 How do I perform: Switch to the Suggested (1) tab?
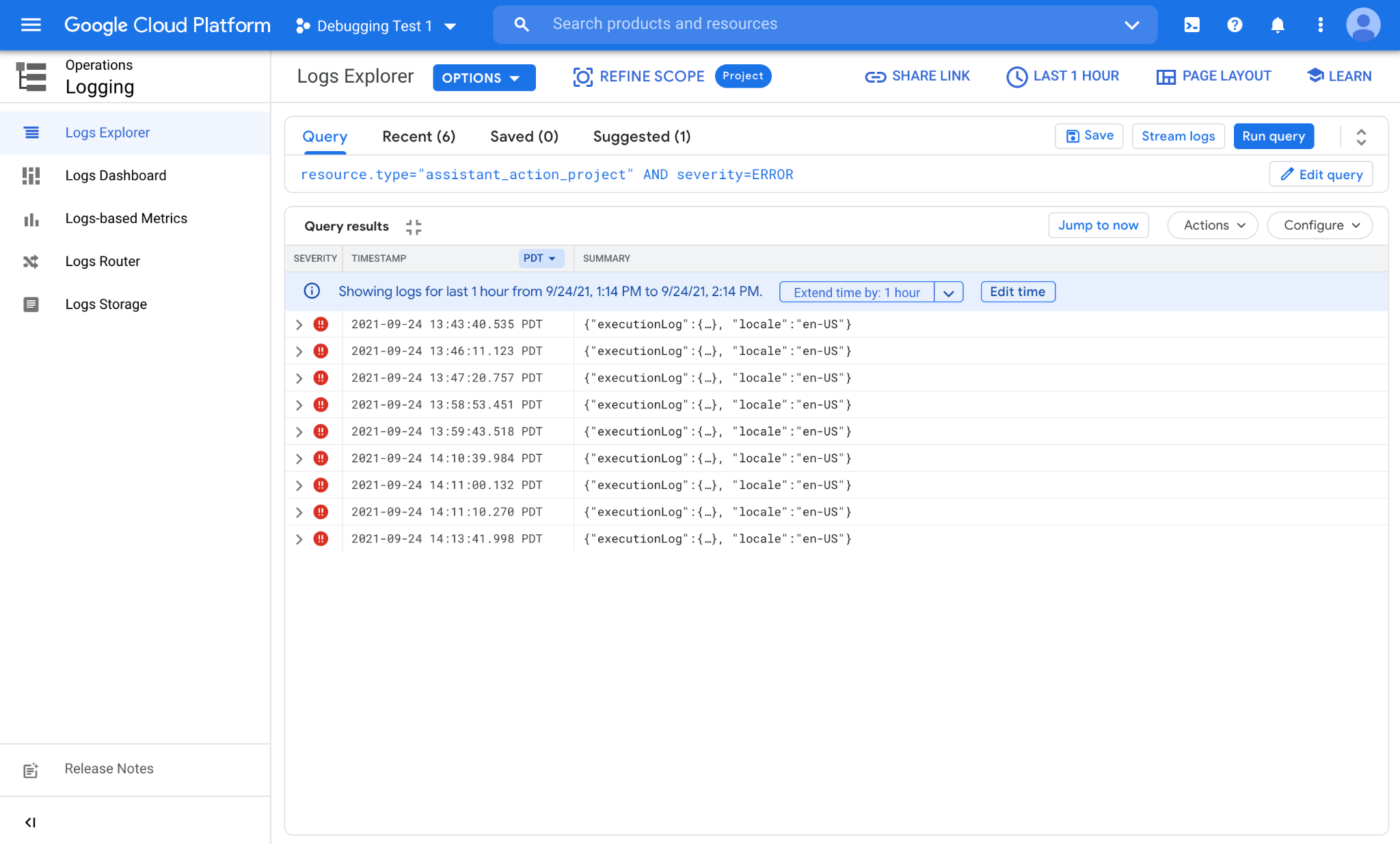[x=641, y=137]
